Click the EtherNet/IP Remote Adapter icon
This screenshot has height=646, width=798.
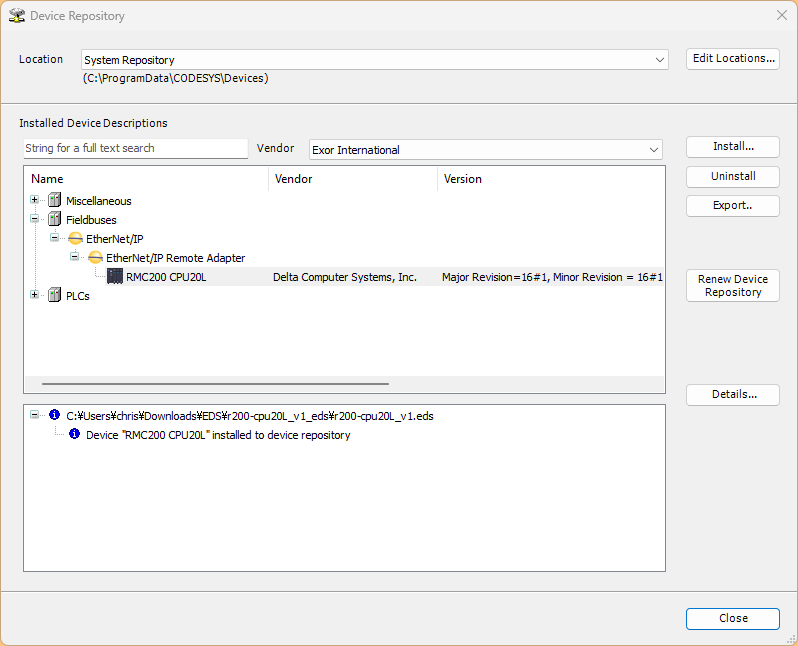point(95,258)
